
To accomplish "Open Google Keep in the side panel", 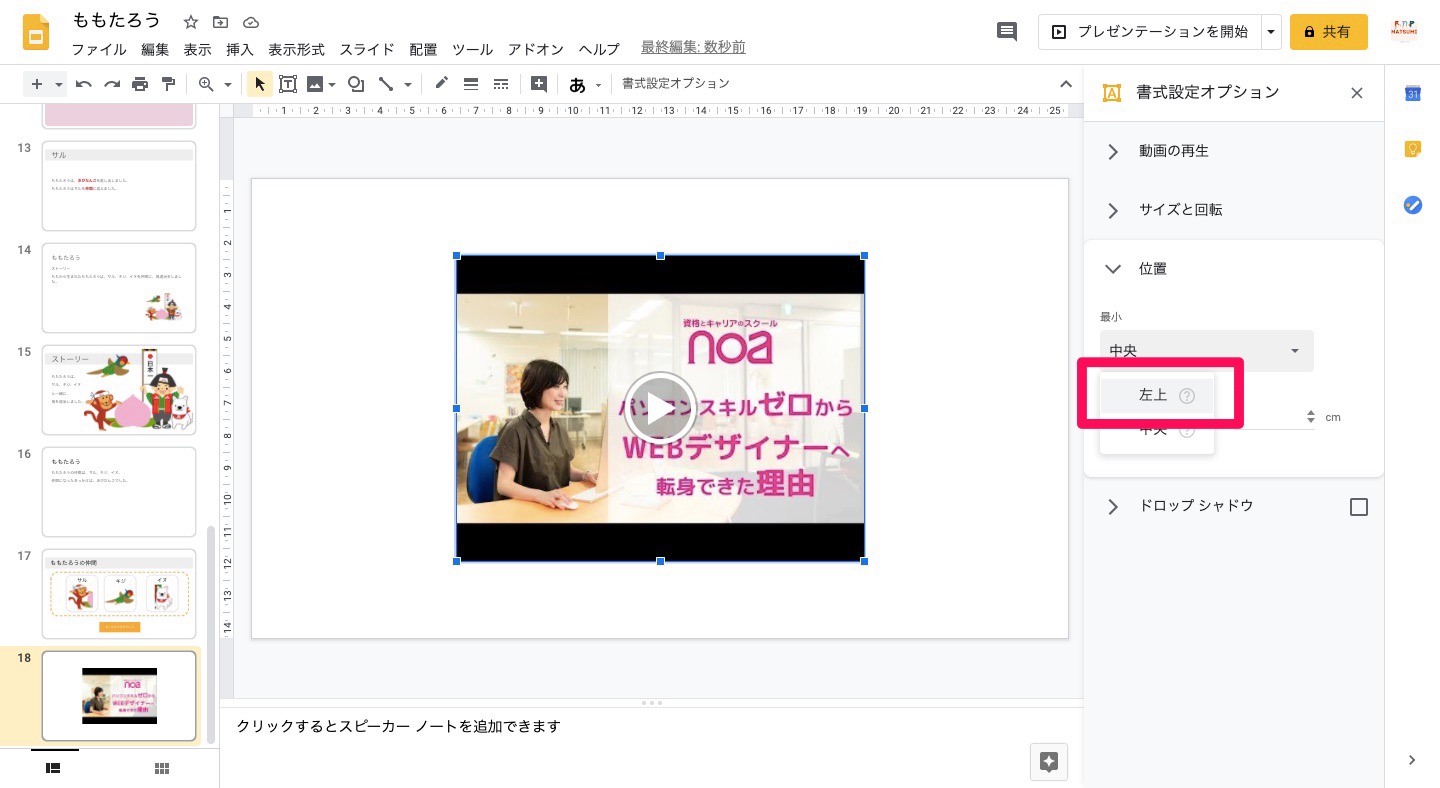I will (x=1412, y=149).
